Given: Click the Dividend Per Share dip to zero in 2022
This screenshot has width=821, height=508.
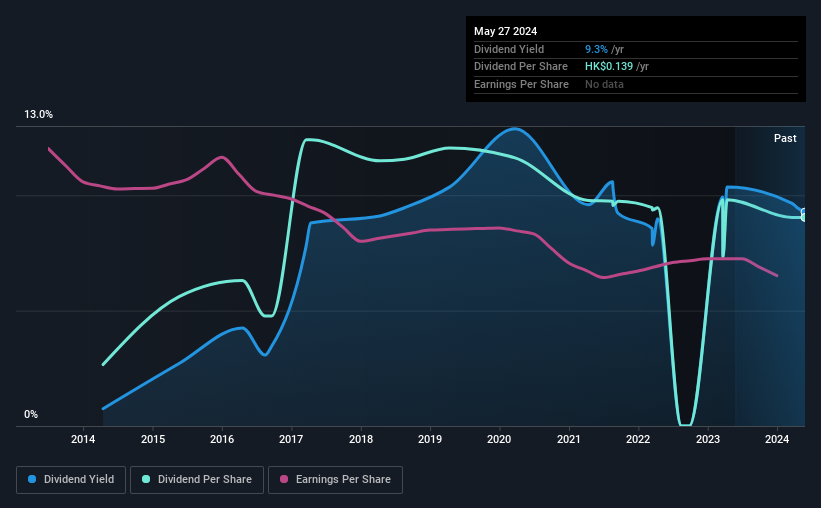Looking at the screenshot, I should (x=685, y=423).
